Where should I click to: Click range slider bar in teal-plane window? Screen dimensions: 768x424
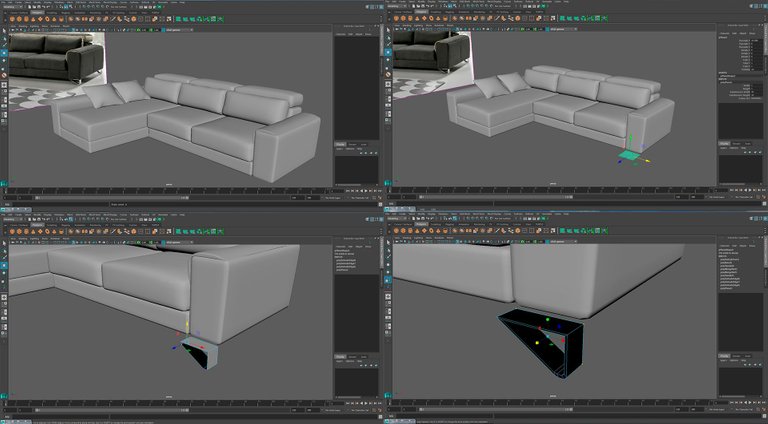[x=496, y=198]
